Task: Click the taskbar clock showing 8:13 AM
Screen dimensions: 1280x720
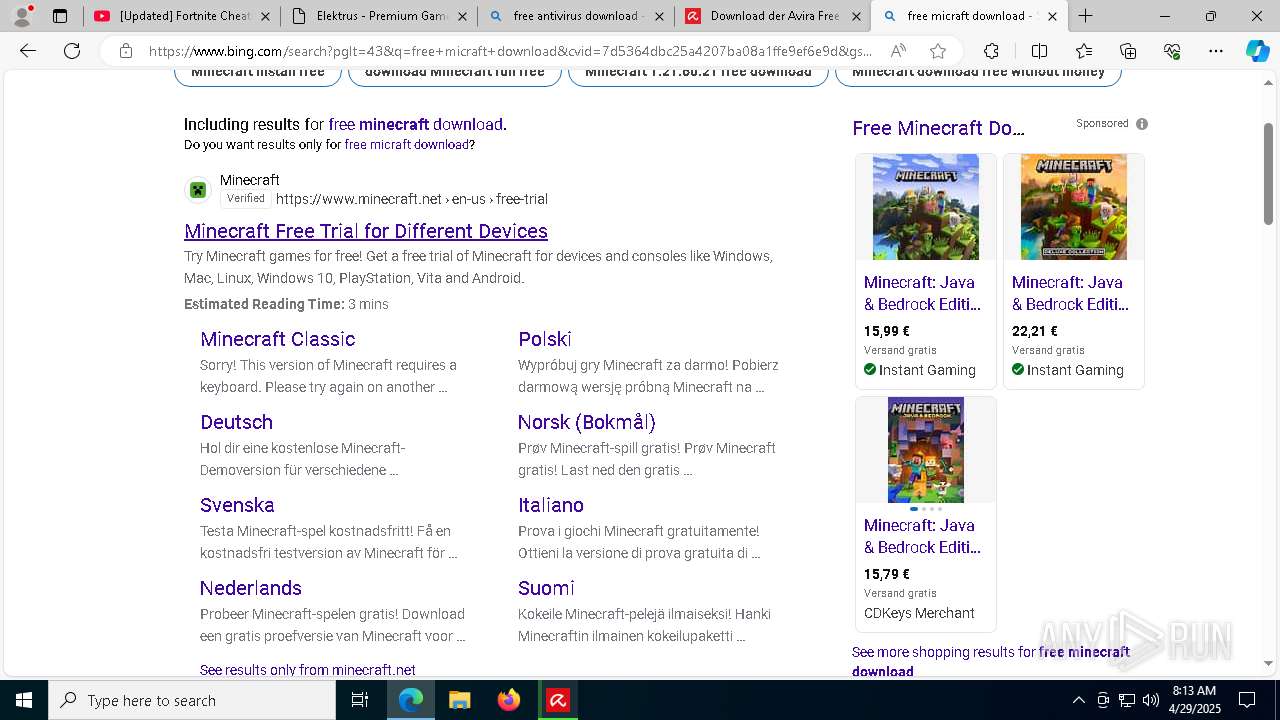Action: pyautogui.click(x=1194, y=700)
